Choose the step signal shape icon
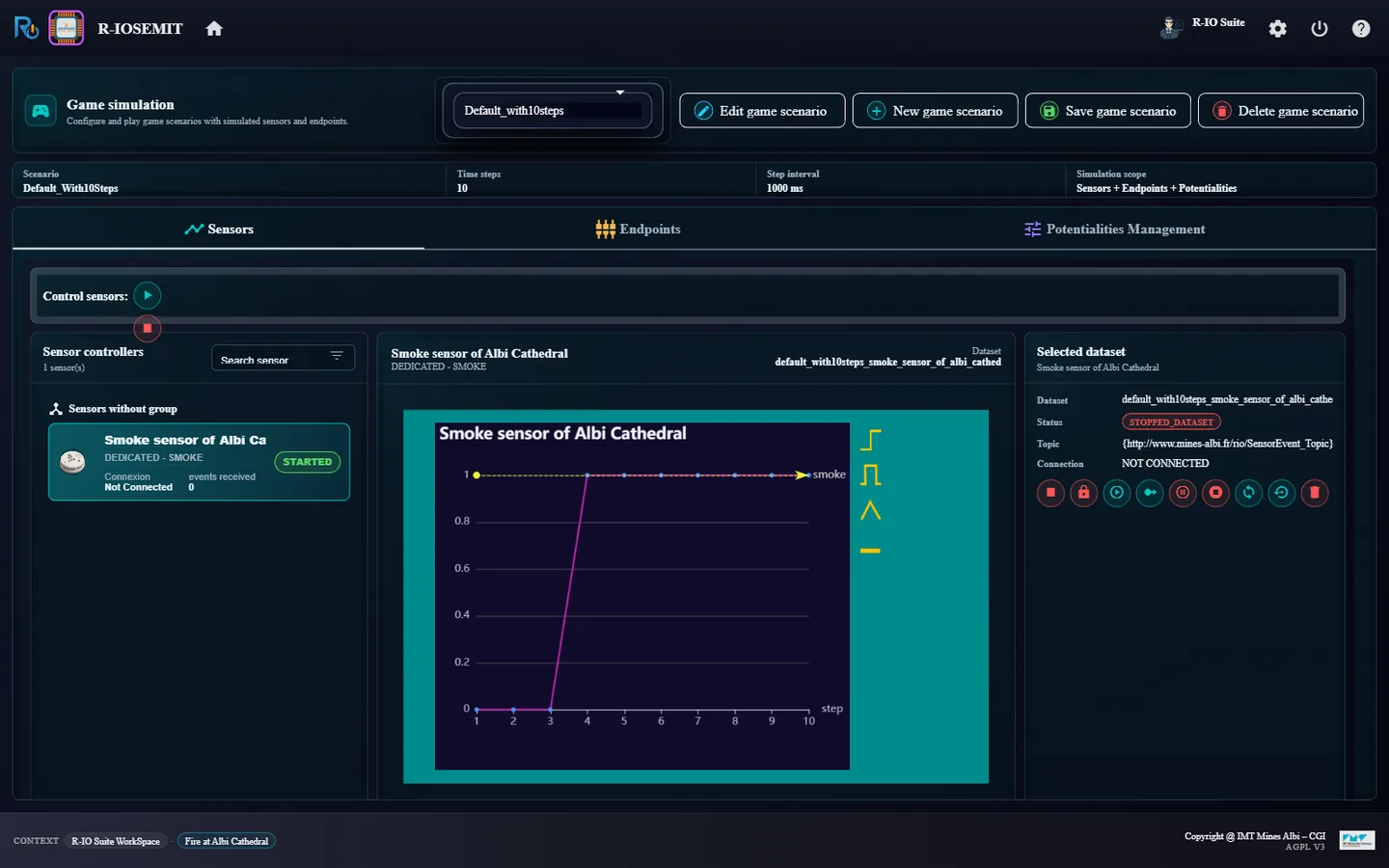Screen dimensions: 1389x868 pyautogui.click(x=870, y=440)
